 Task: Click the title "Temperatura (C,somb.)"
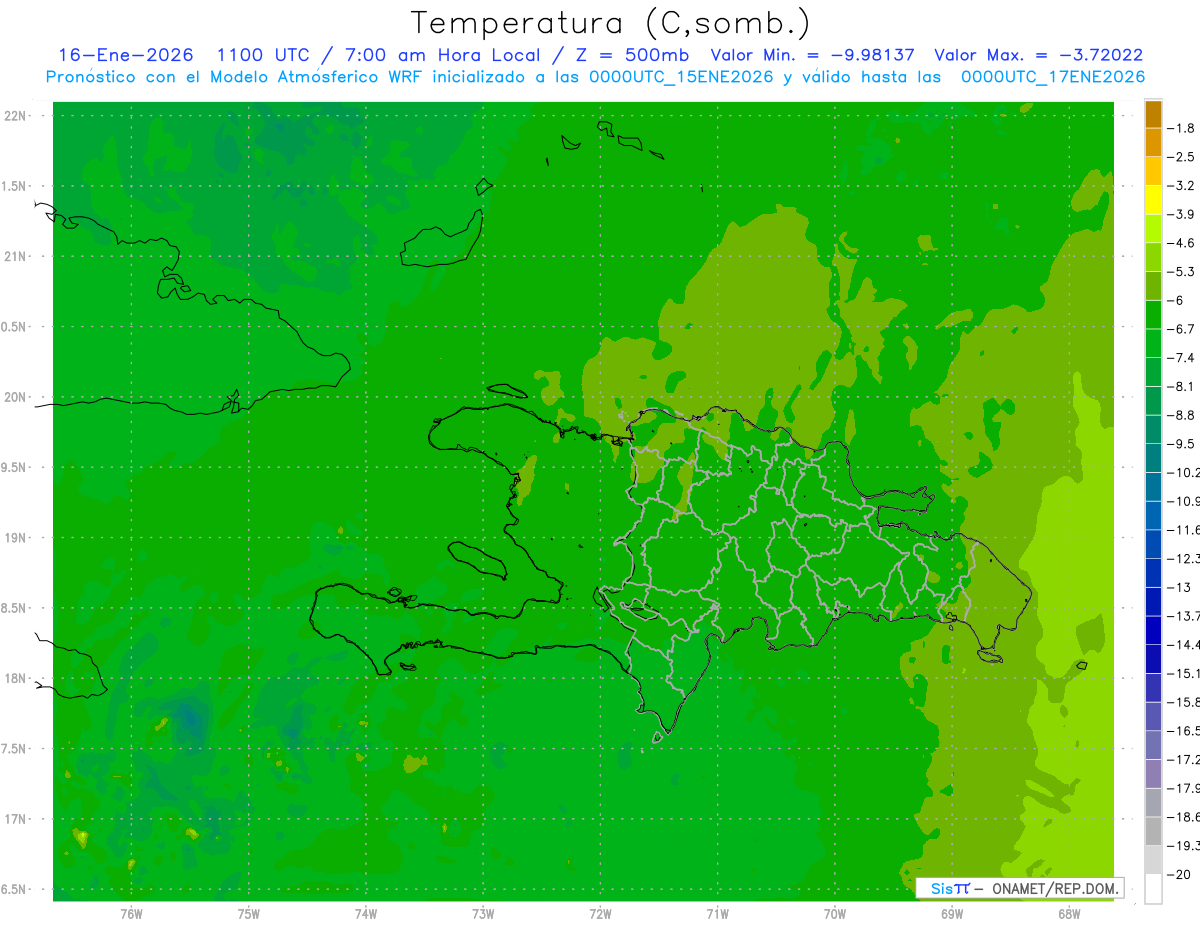(x=611, y=23)
